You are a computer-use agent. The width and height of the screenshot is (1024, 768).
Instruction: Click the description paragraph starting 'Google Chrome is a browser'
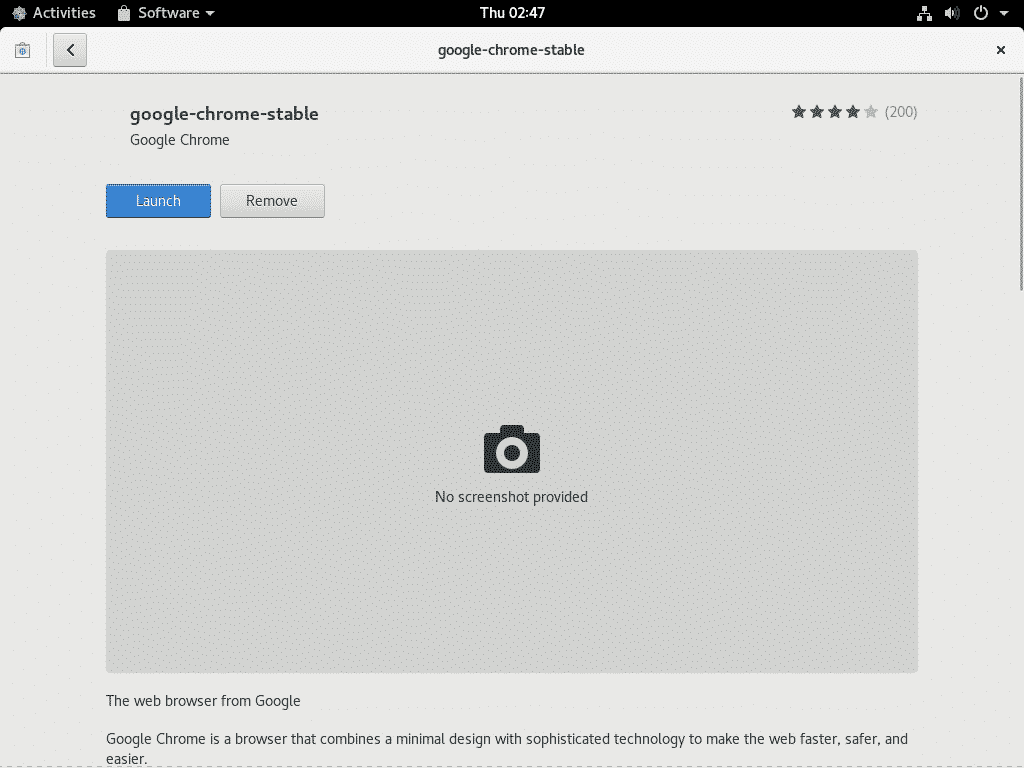(x=507, y=748)
